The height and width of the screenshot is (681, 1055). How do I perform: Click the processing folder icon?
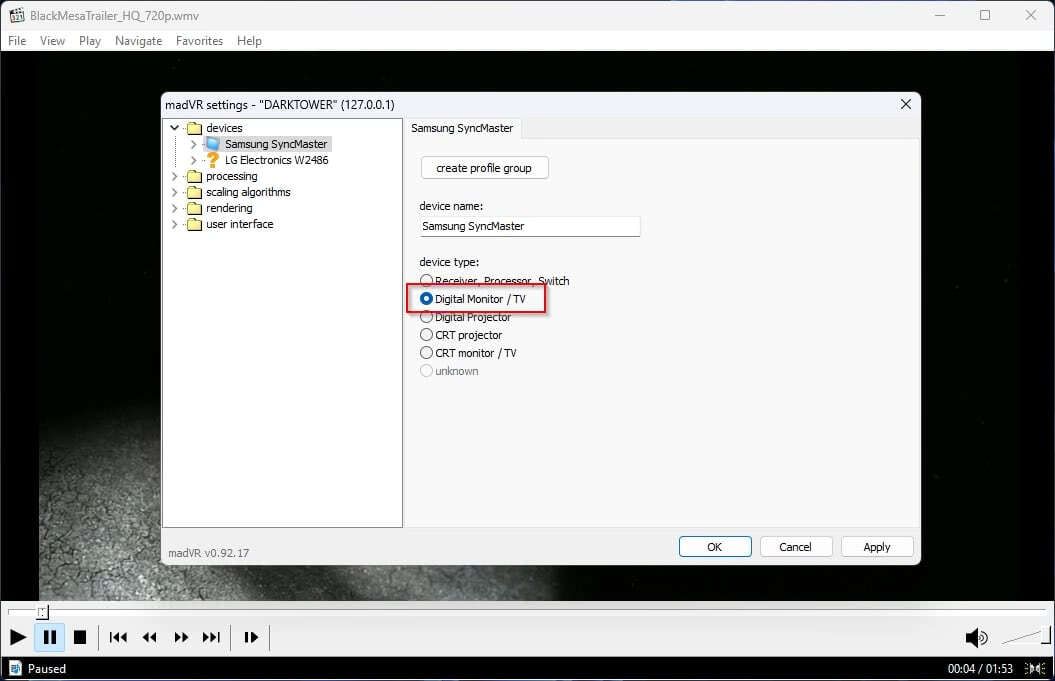pyautogui.click(x=194, y=176)
